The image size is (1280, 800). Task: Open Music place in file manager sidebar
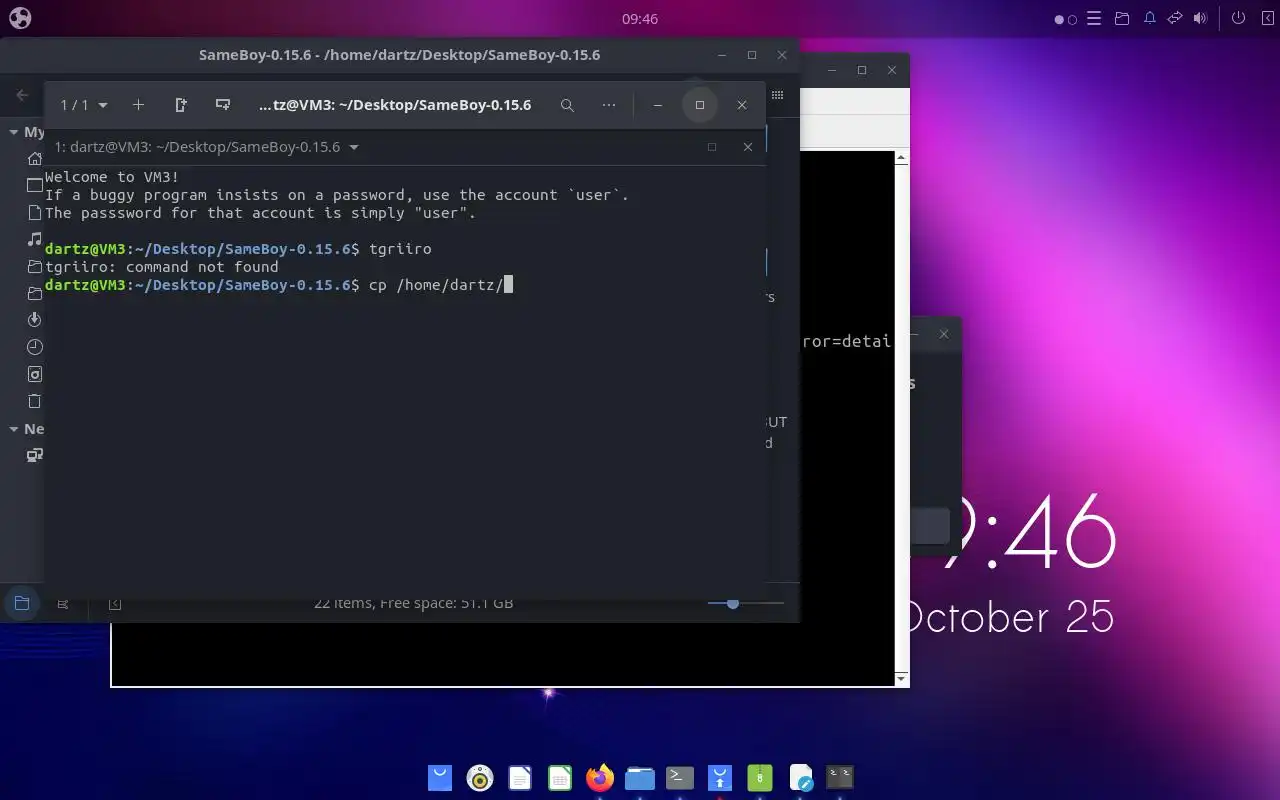point(35,240)
